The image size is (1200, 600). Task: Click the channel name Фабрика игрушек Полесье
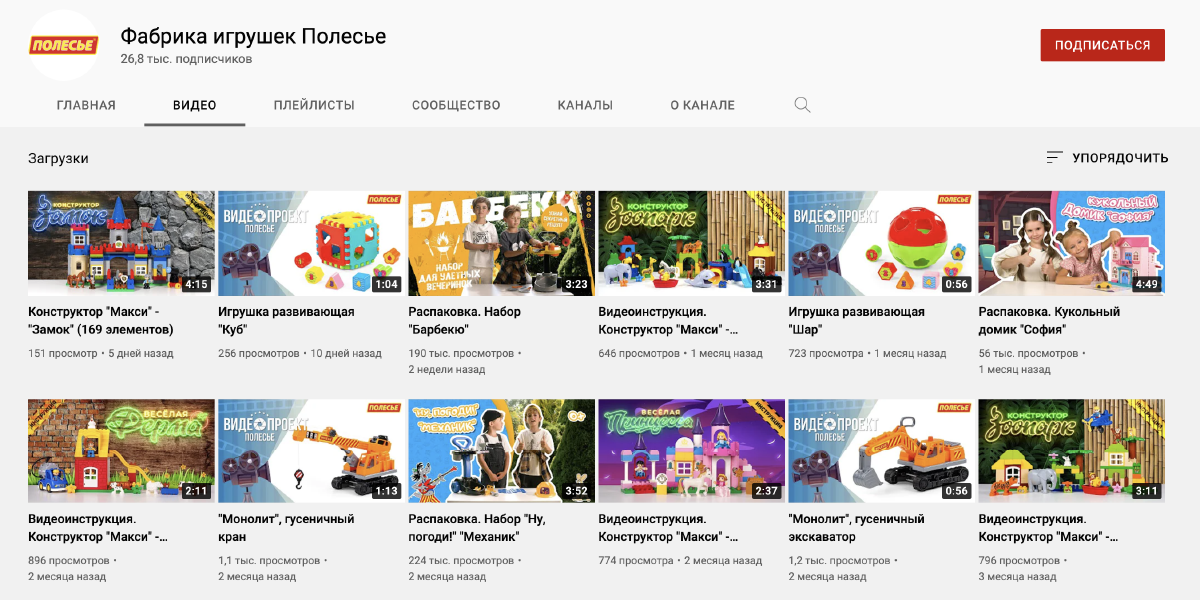click(x=253, y=37)
